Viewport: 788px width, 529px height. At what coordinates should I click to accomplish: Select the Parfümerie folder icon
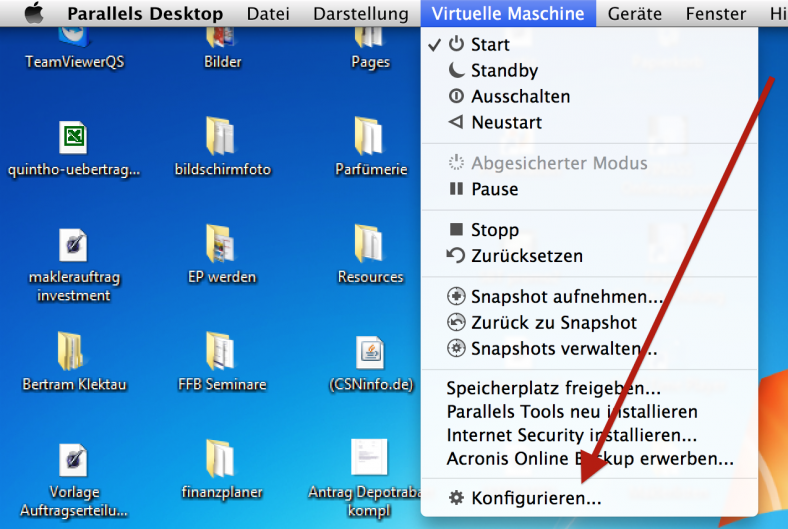pyautogui.click(x=371, y=147)
